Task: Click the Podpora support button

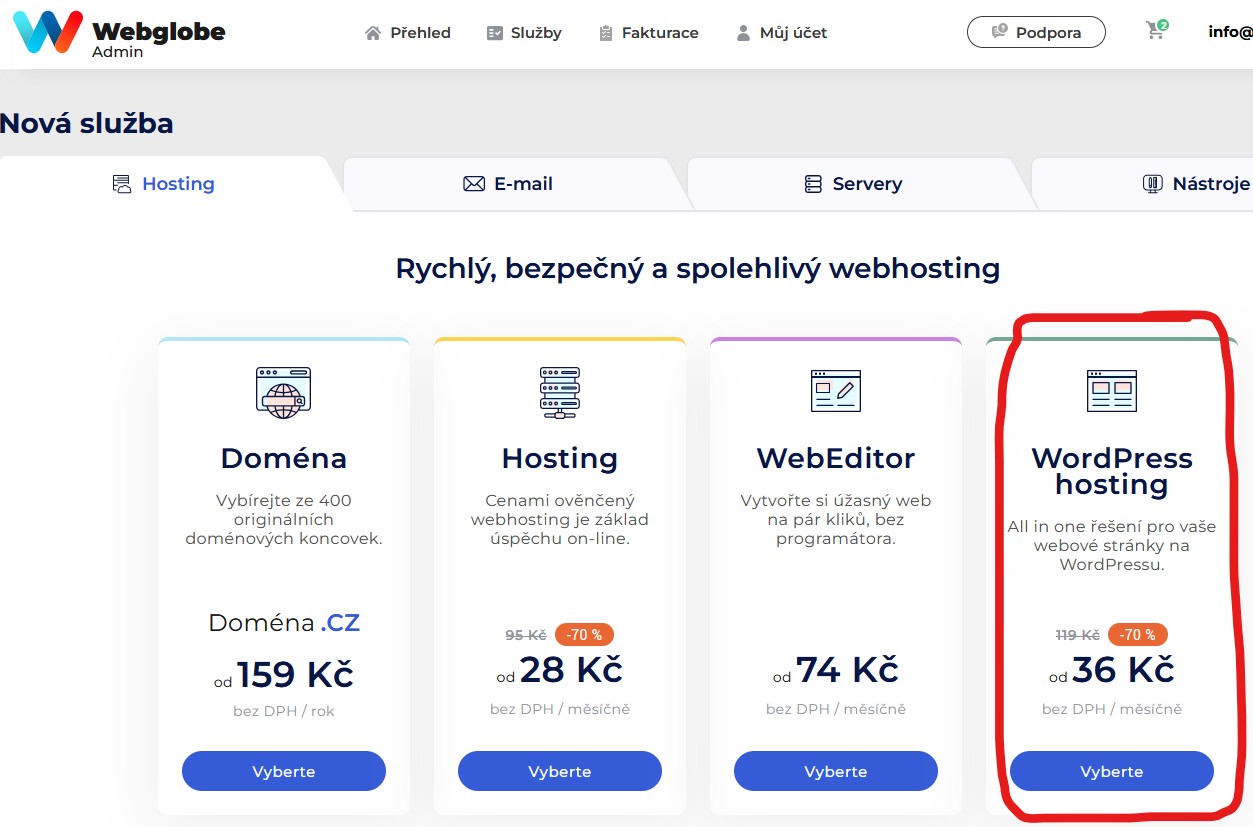Action: point(1036,31)
